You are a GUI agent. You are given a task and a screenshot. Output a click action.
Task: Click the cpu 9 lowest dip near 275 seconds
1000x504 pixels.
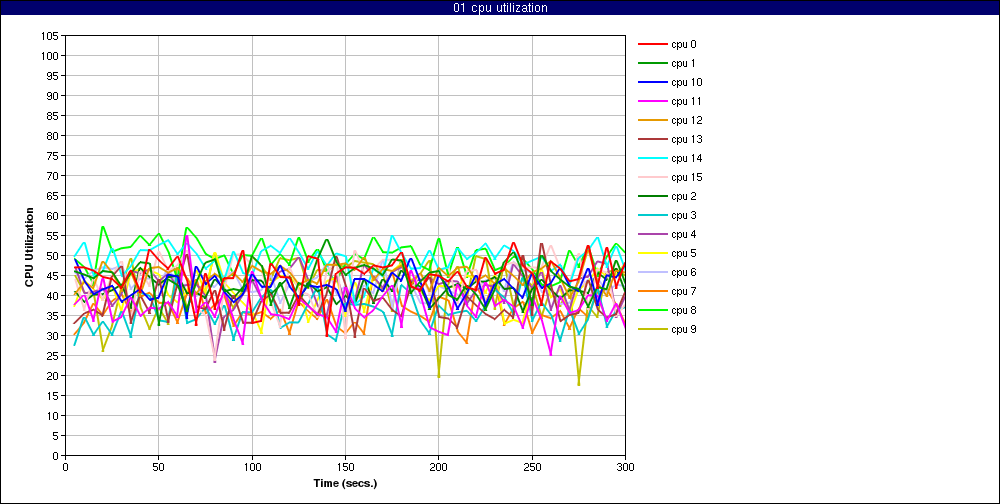tap(578, 385)
